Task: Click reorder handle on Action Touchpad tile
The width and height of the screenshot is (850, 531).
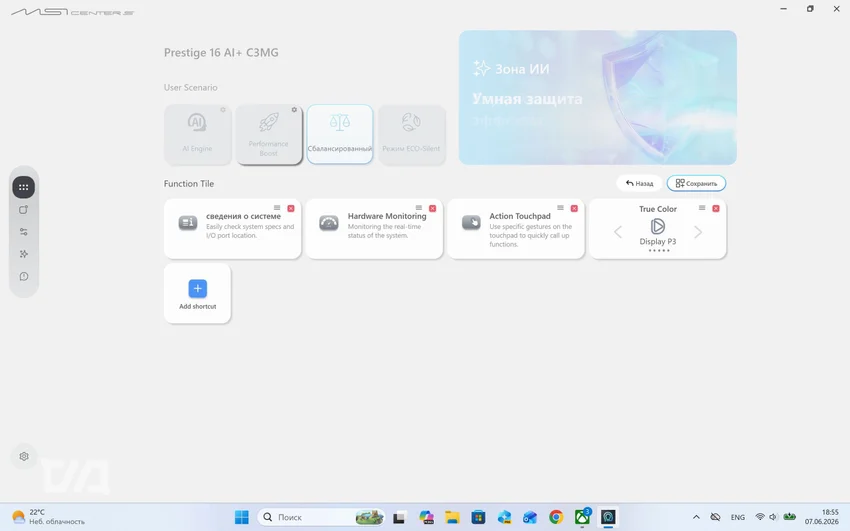Action: coord(560,208)
